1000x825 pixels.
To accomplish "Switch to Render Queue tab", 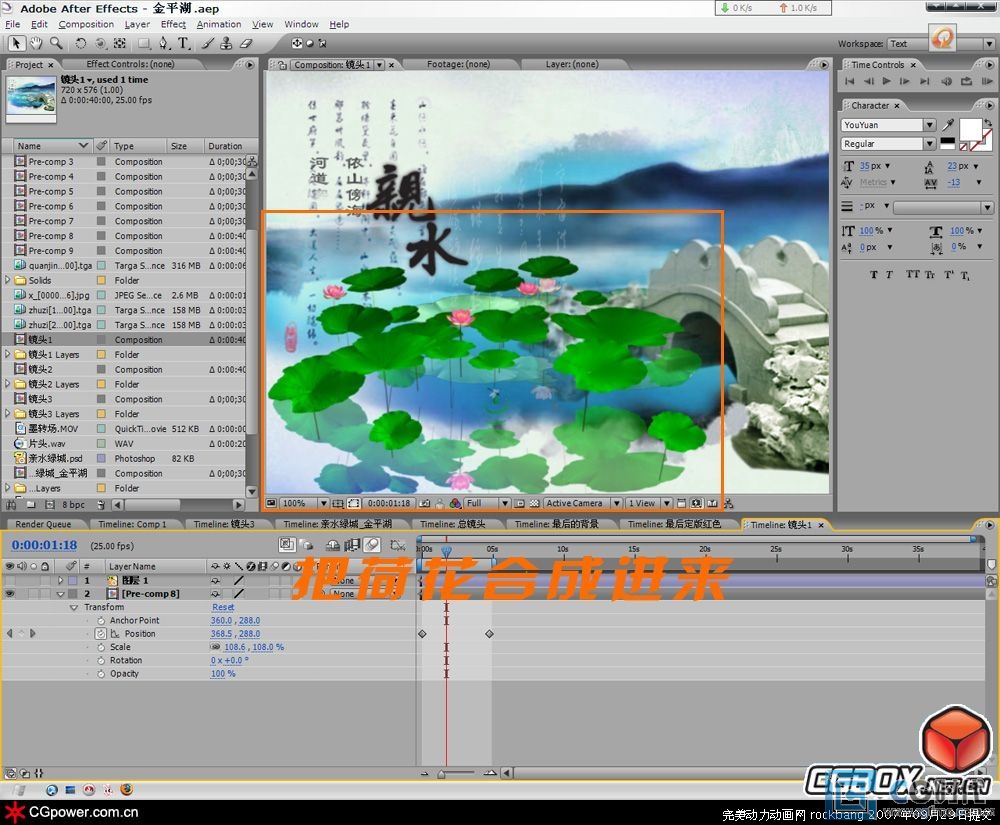I will (x=43, y=524).
